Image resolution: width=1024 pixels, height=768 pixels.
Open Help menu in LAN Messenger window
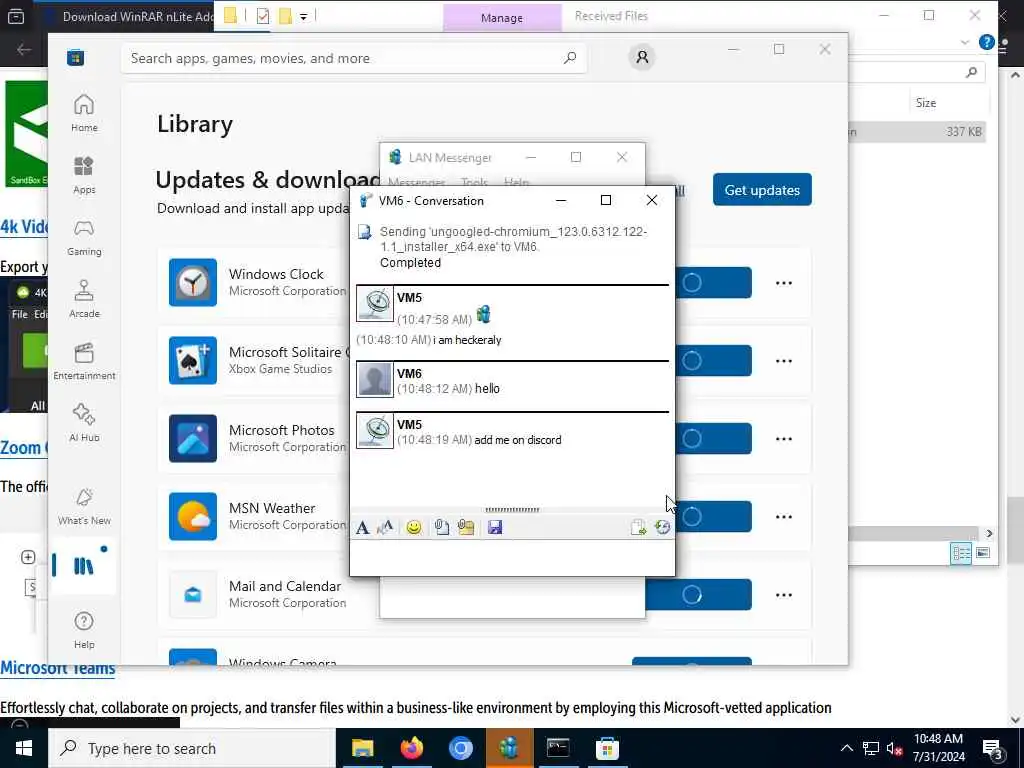click(x=516, y=182)
